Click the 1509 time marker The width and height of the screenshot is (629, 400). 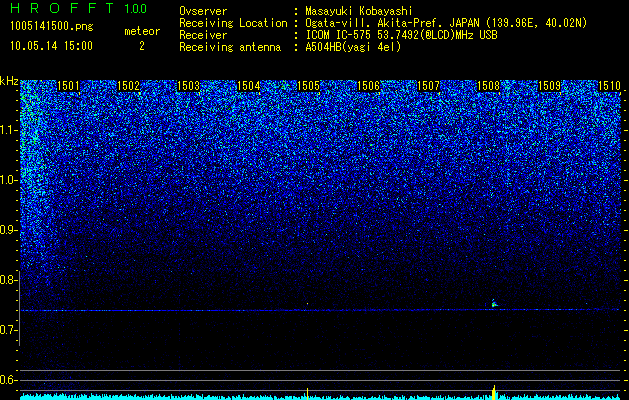tap(549, 86)
